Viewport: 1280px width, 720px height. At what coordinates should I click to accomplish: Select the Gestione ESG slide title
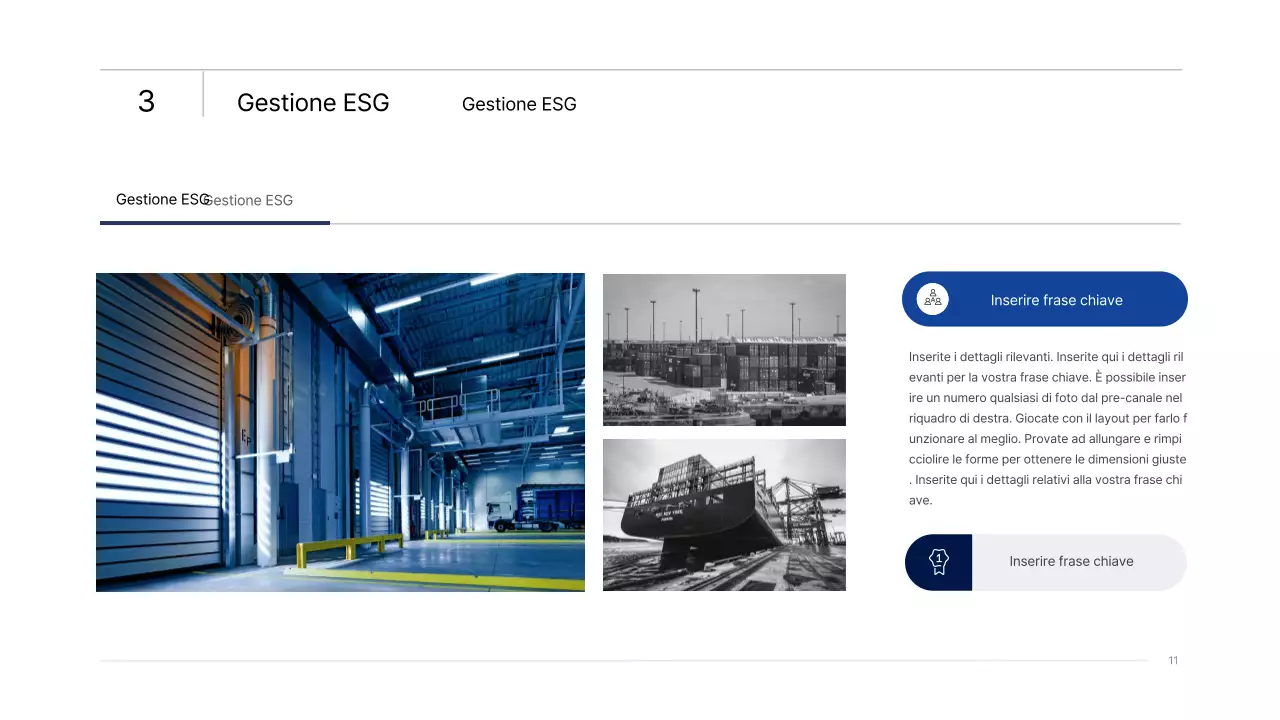(x=313, y=102)
